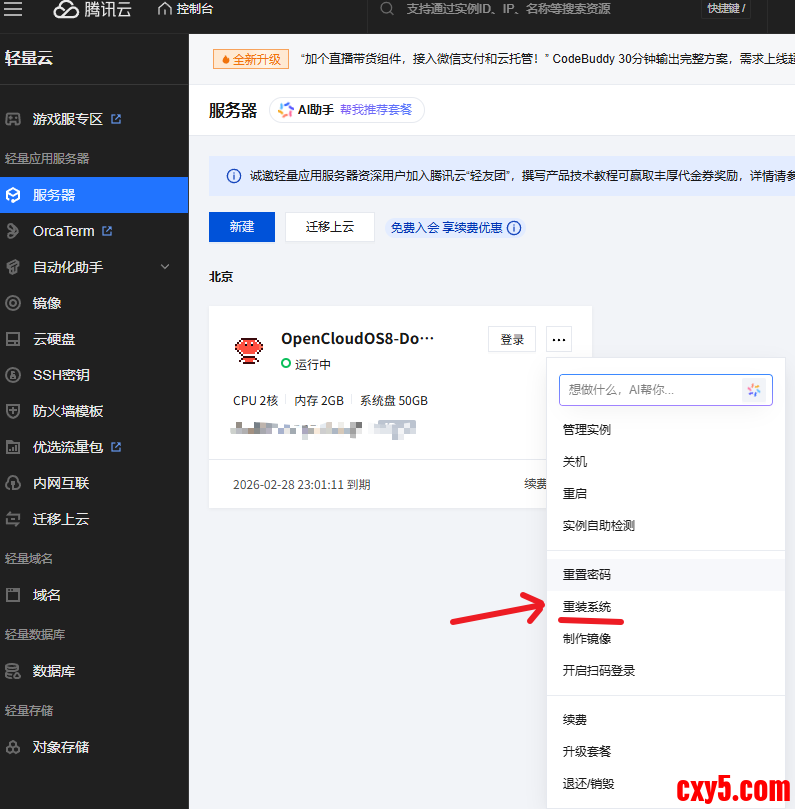Click the 云硬盘 disk icon

[x=13, y=339]
